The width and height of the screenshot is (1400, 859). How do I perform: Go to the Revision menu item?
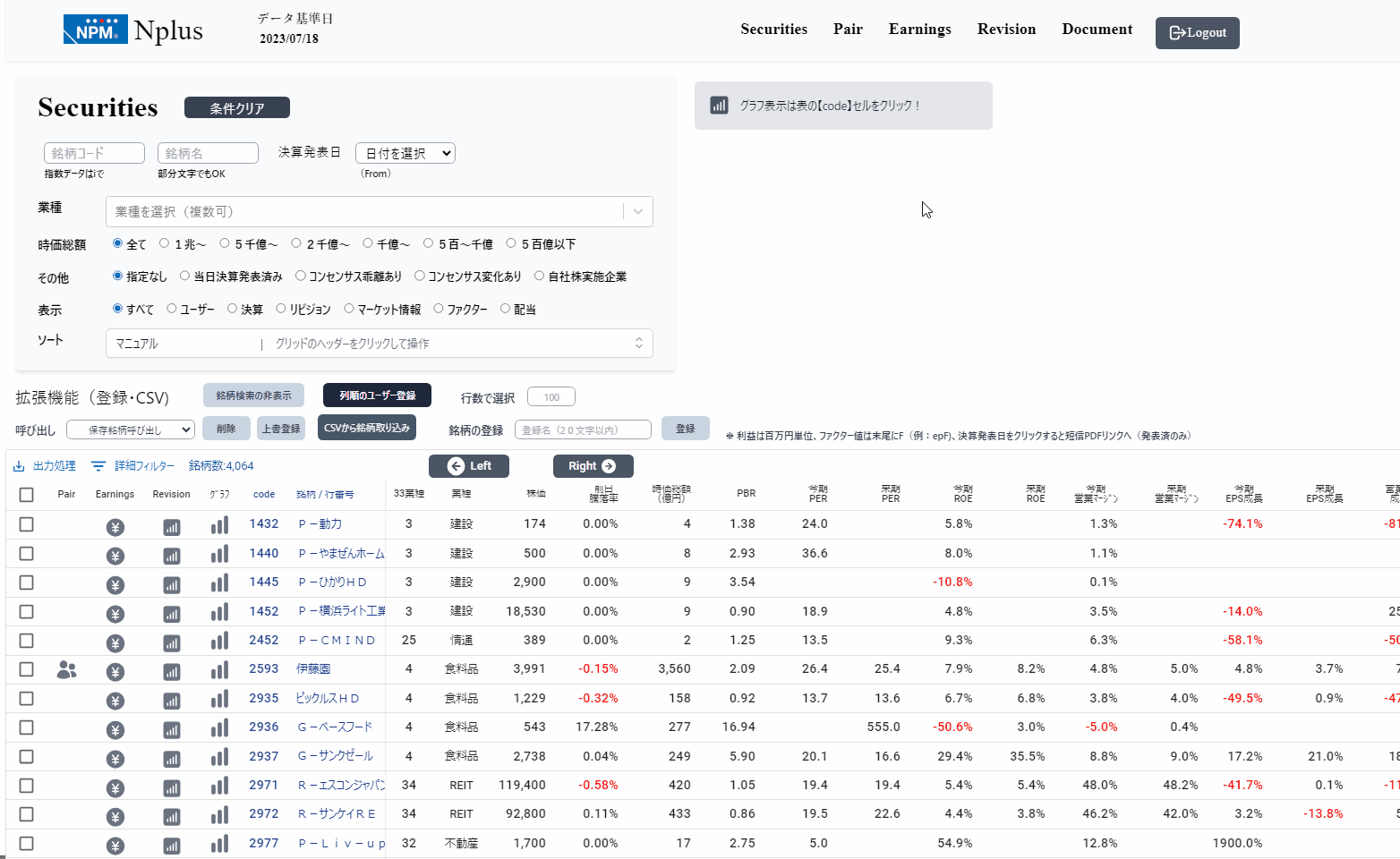pos(1006,30)
